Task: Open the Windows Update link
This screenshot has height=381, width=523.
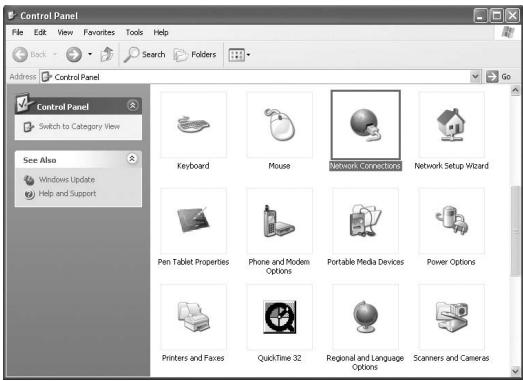Action: click(67, 179)
